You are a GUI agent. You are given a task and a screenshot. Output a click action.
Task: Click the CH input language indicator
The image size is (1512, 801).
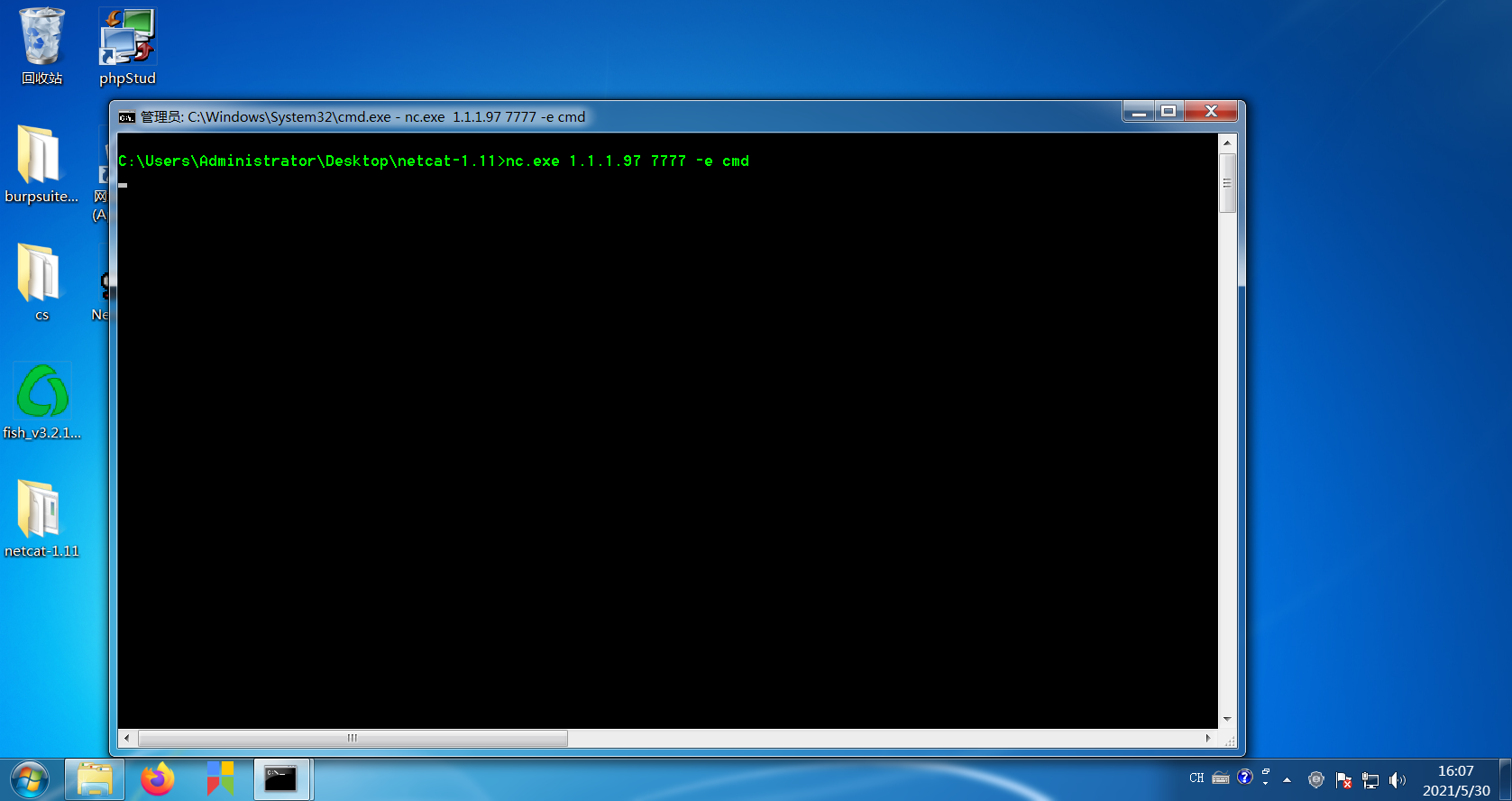[1196, 778]
